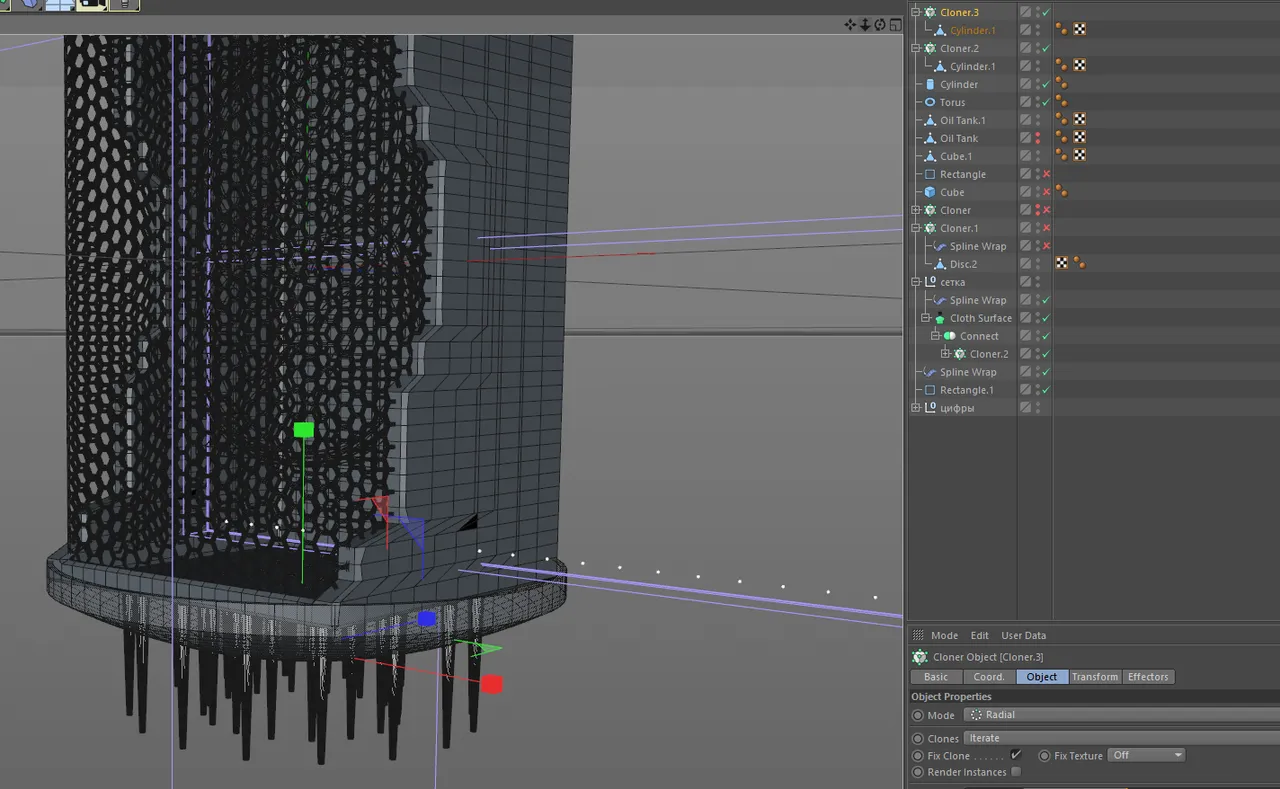Viewport: 1280px width, 789px height.
Task: Click the Attribute Manager grip handle icon
Action: (918, 635)
